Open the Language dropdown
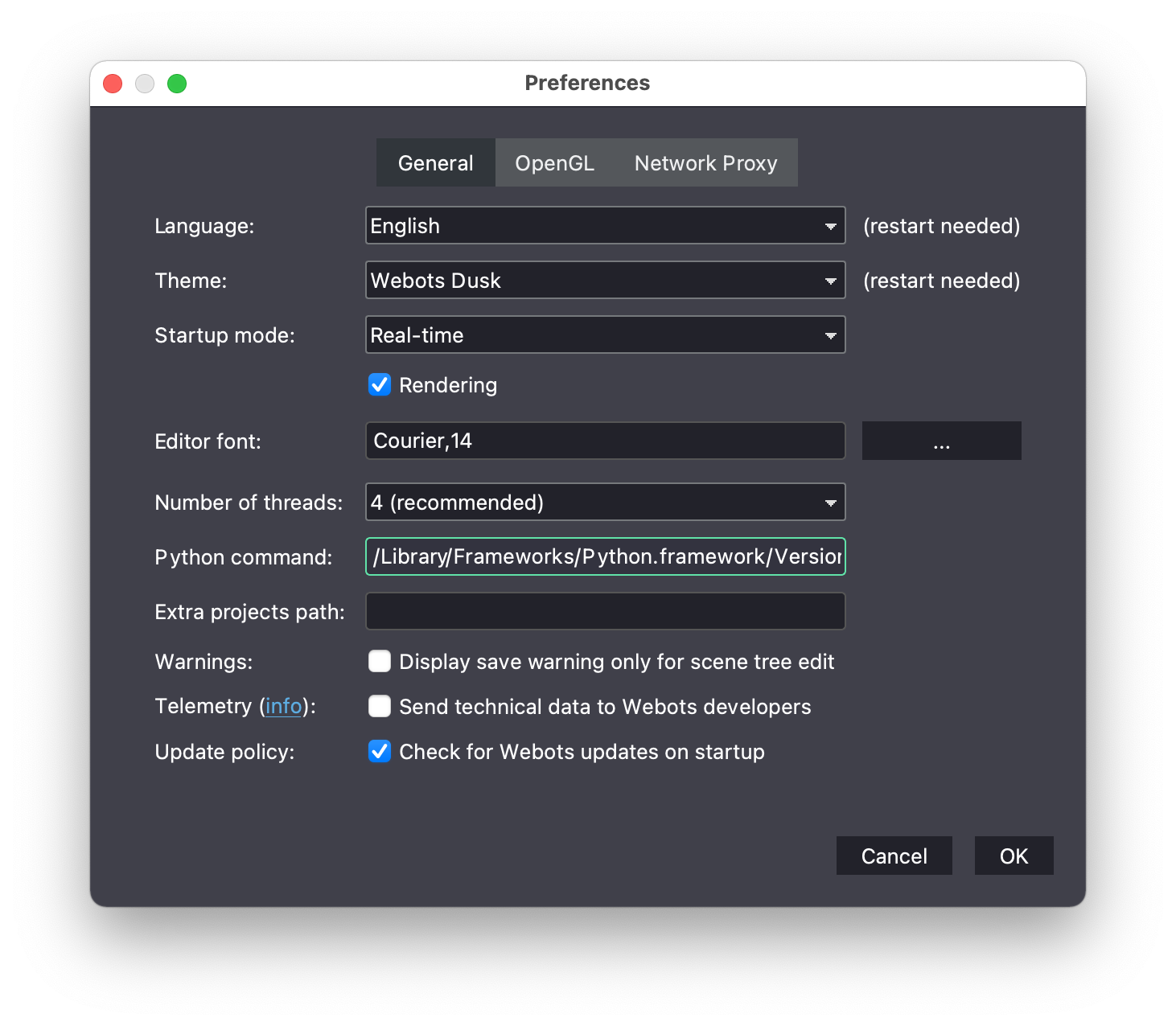1176x1026 pixels. (605, 226)
